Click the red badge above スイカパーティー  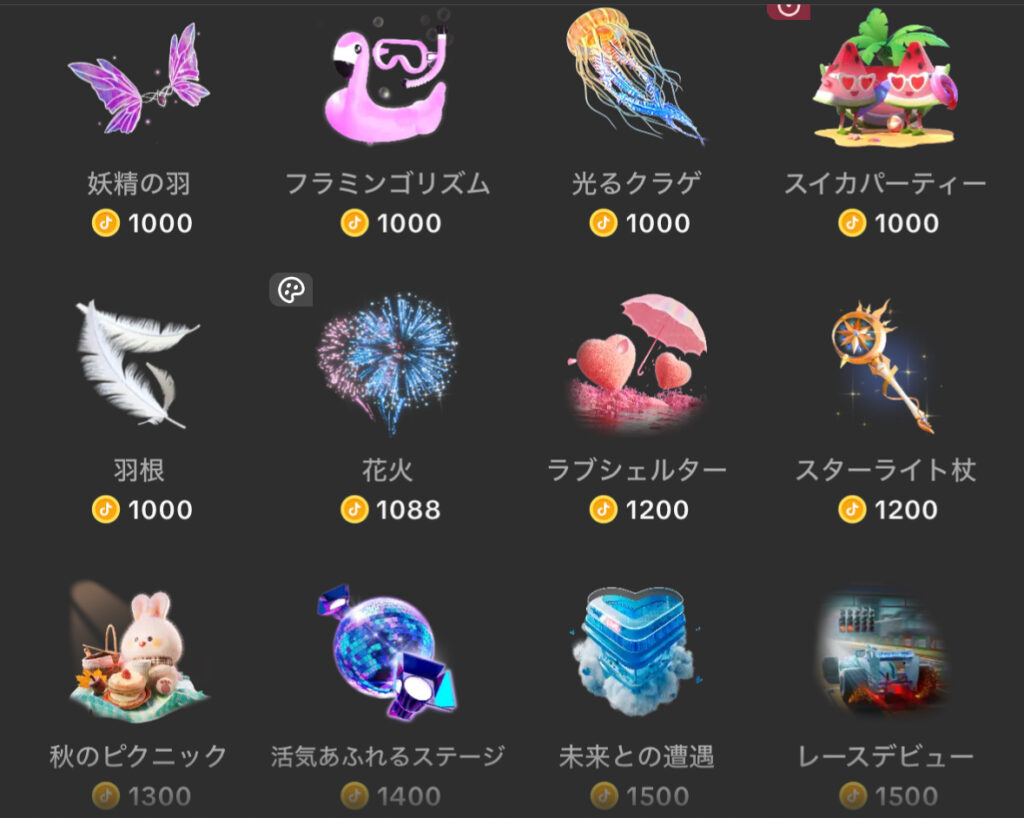(x=788, y=9)
